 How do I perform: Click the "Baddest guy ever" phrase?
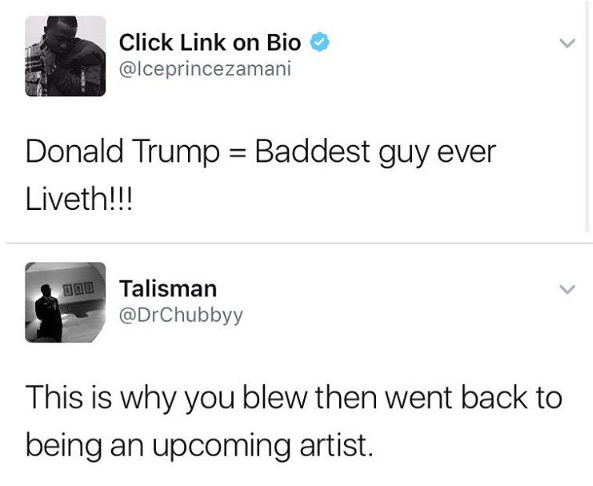point(375,152)
